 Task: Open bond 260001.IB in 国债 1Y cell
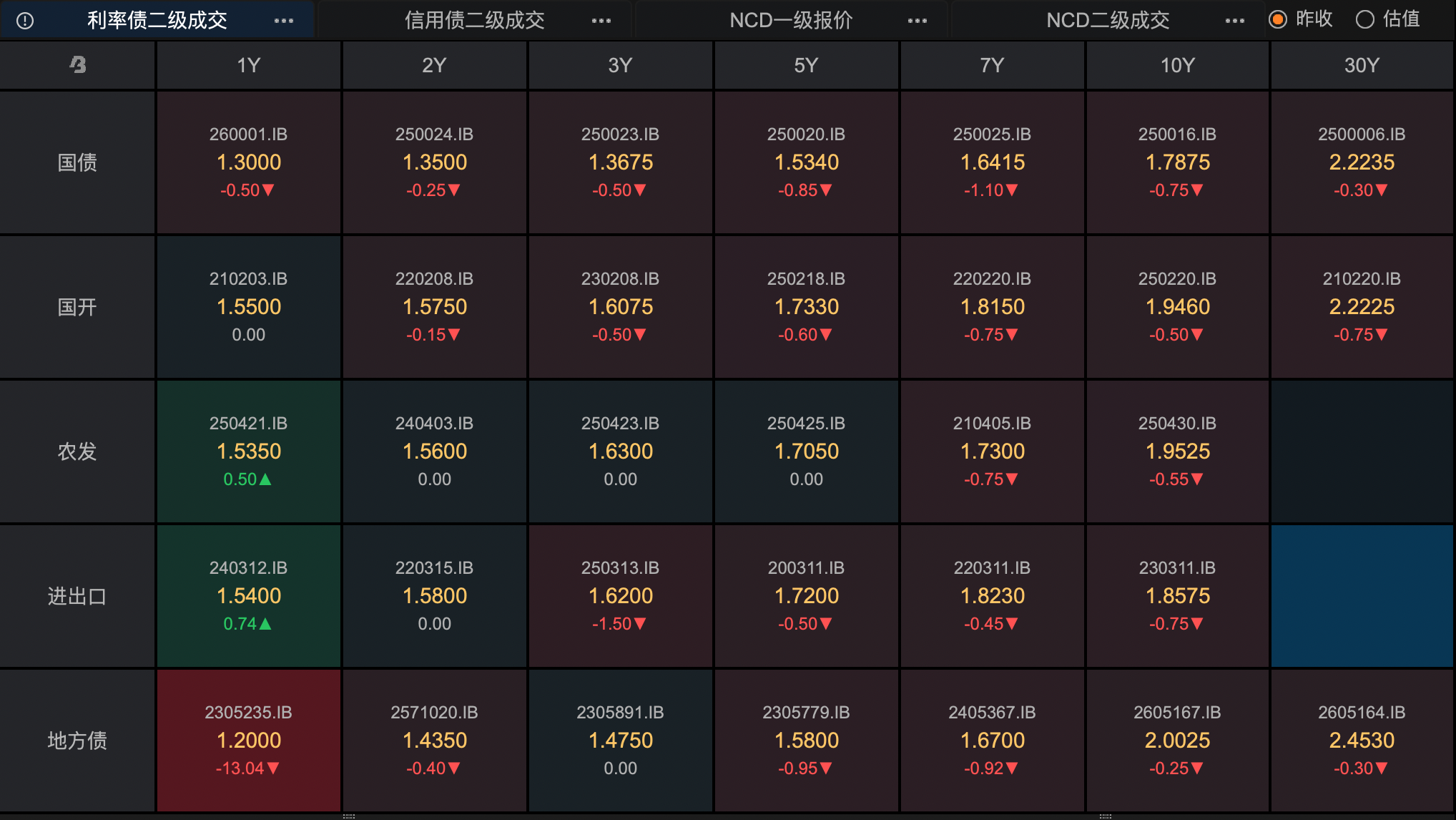pyautogui.click(x=248, y=162)
